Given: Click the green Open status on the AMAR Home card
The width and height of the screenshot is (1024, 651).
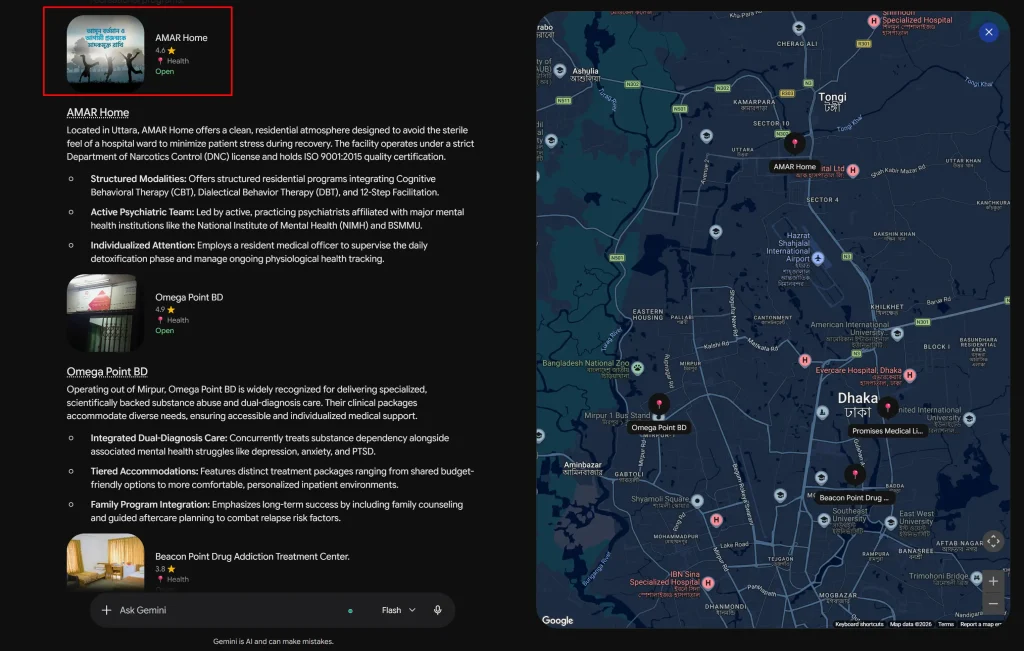Looking at the screenshot, I should (x=165, y=71).
